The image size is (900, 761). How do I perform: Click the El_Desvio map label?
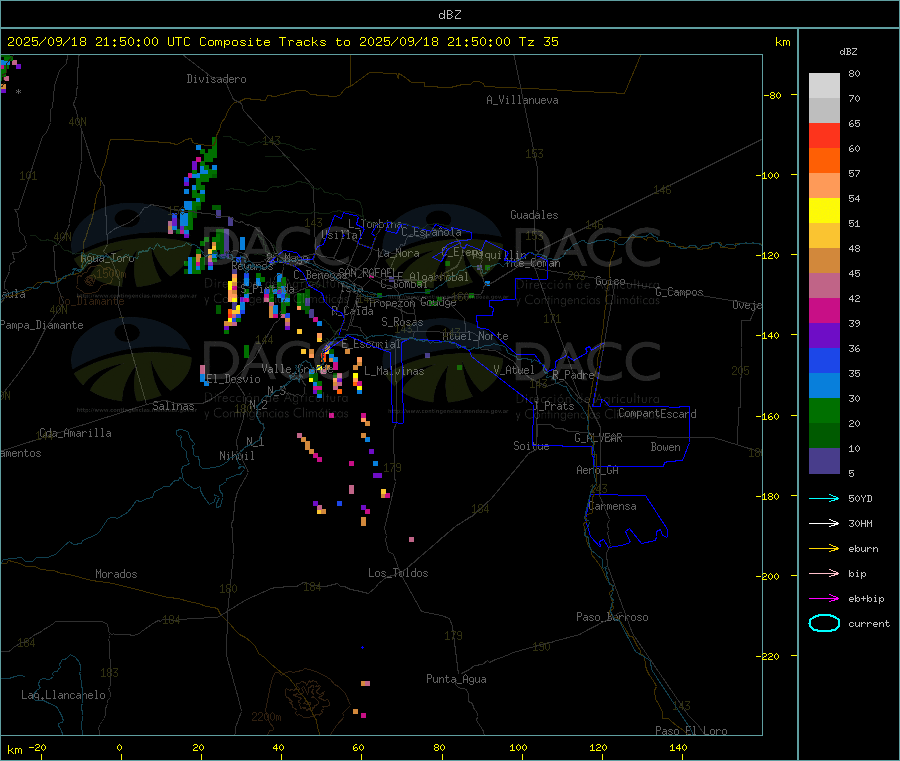click(x=233, y=379)
